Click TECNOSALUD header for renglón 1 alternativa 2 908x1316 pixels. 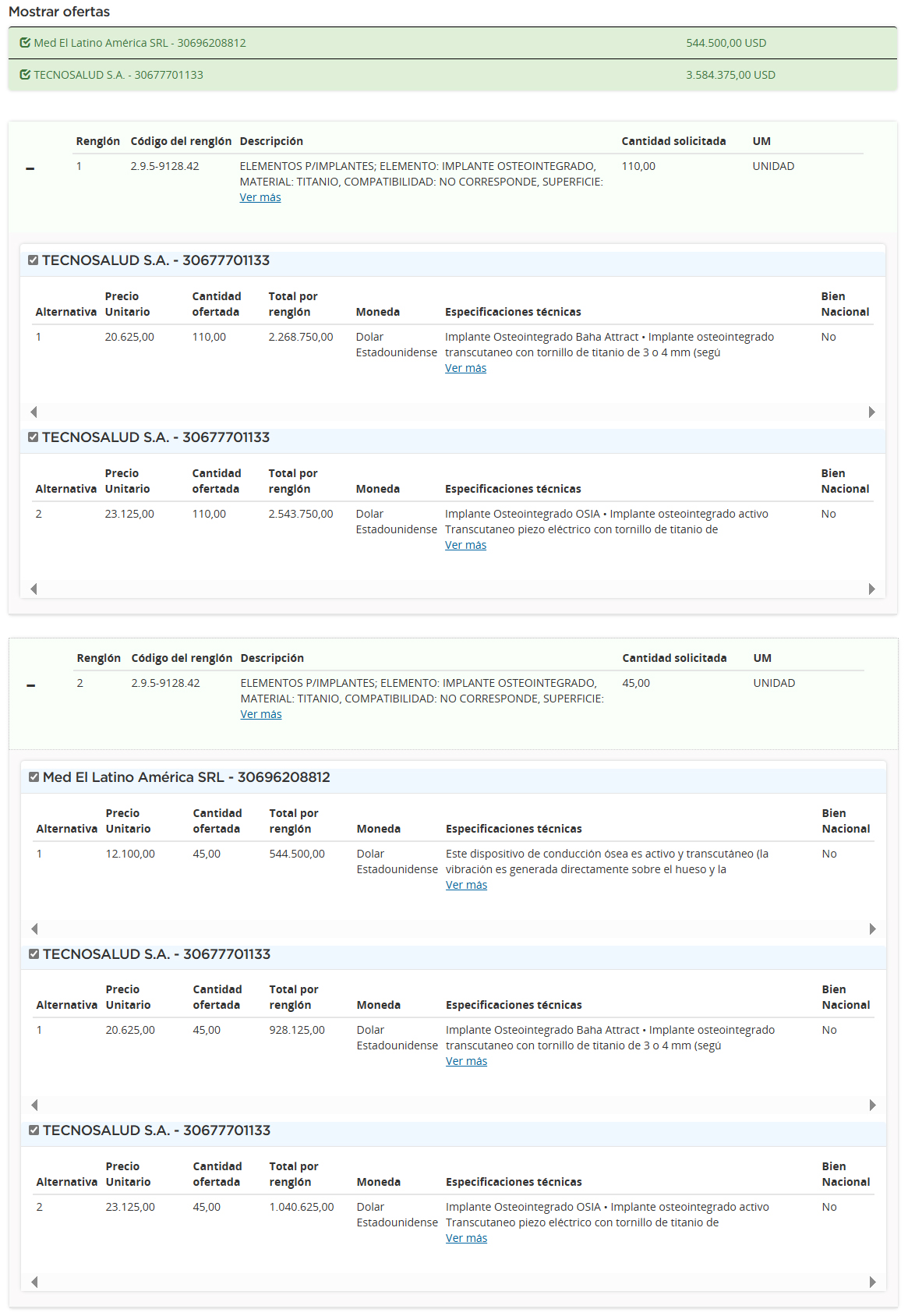[156, 437]
